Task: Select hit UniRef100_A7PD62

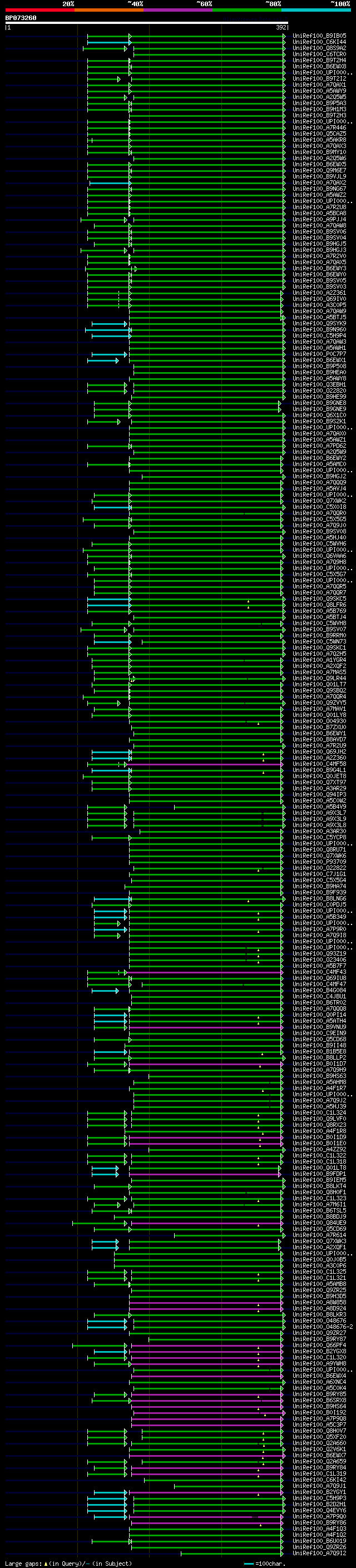Action: coord(319,446)
